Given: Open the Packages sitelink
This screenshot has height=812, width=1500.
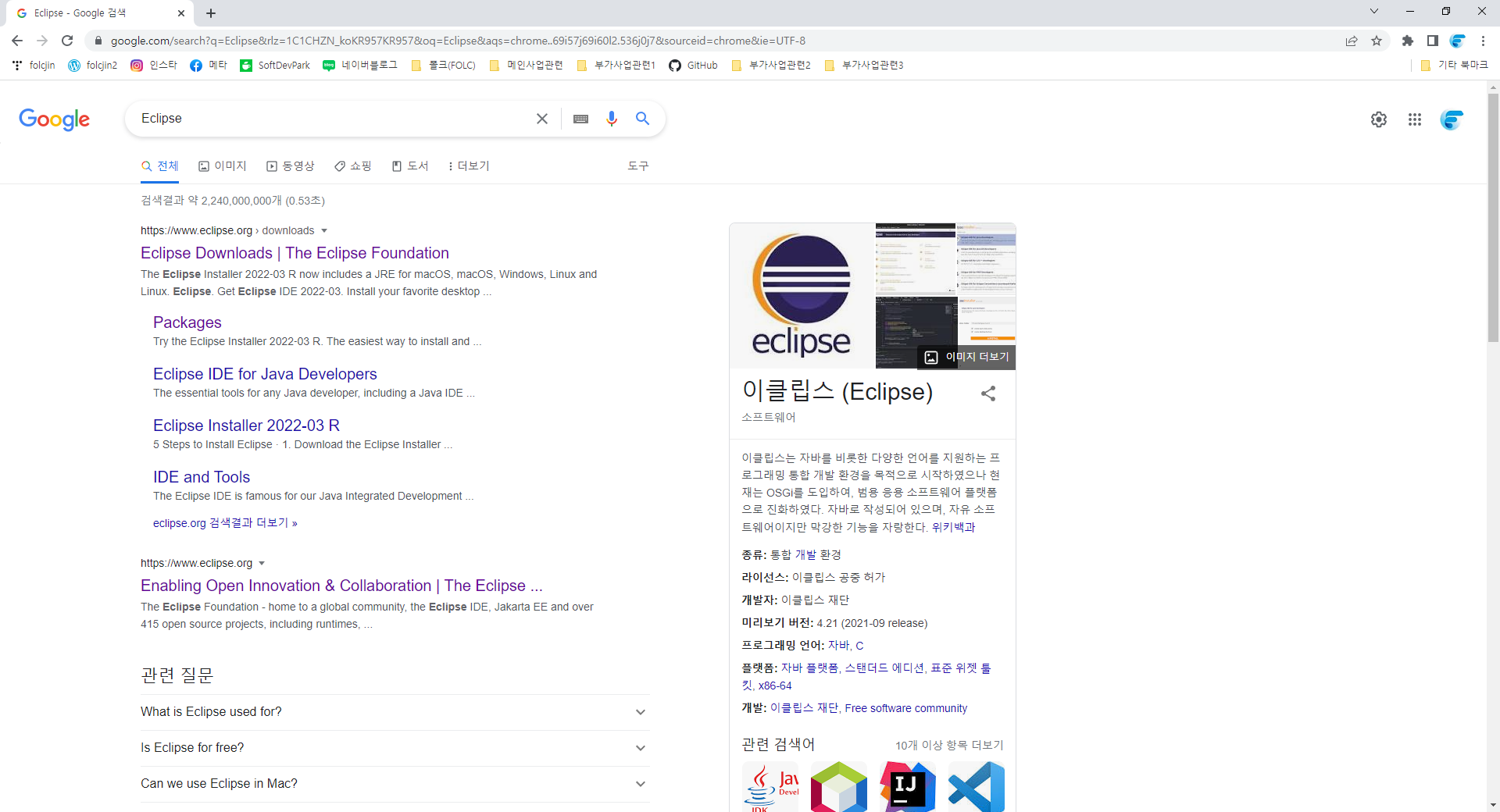Looking at the screenshot, I should click(187, 322).
